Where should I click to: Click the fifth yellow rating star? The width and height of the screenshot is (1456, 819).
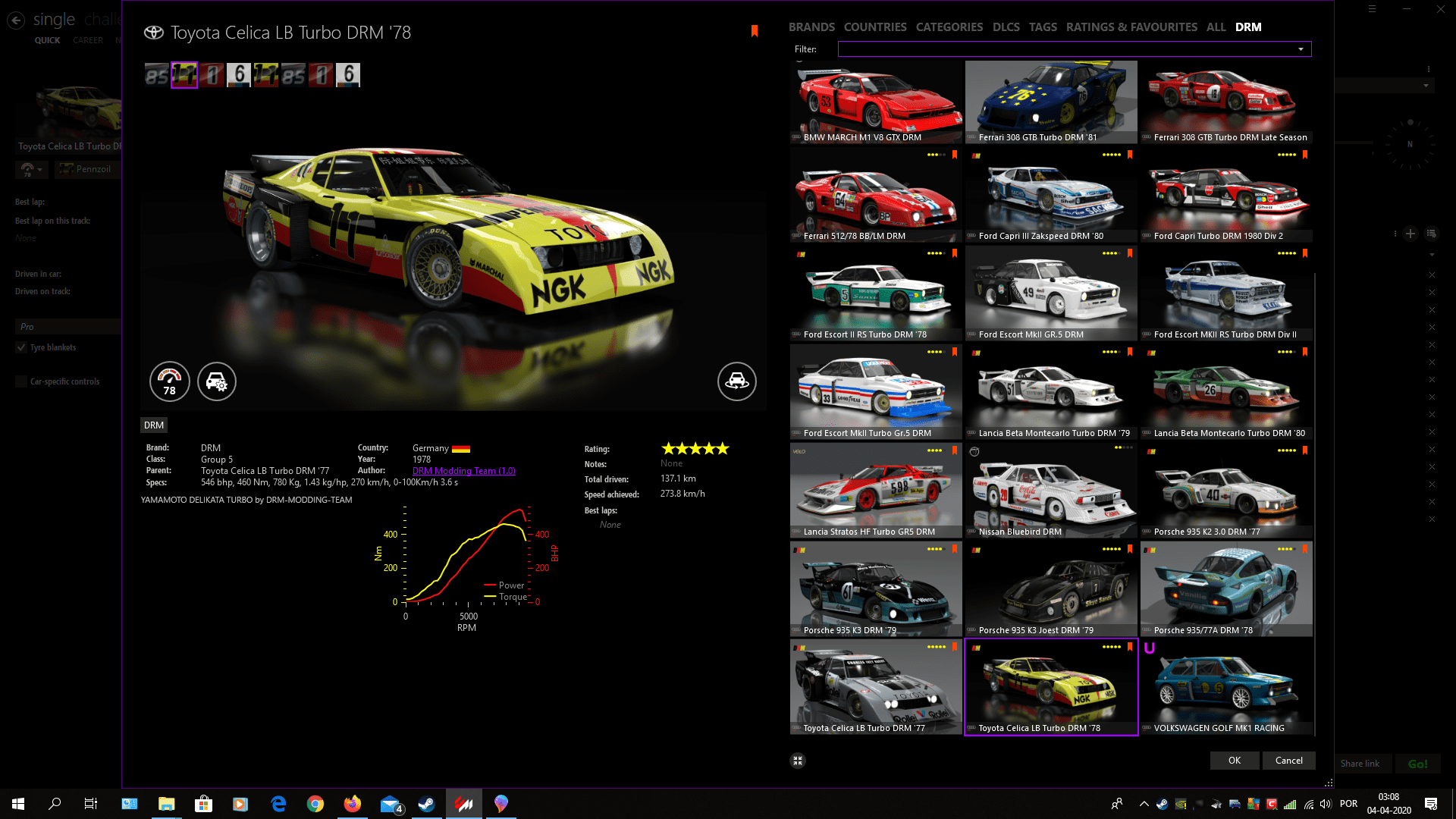tap(723, 448)
